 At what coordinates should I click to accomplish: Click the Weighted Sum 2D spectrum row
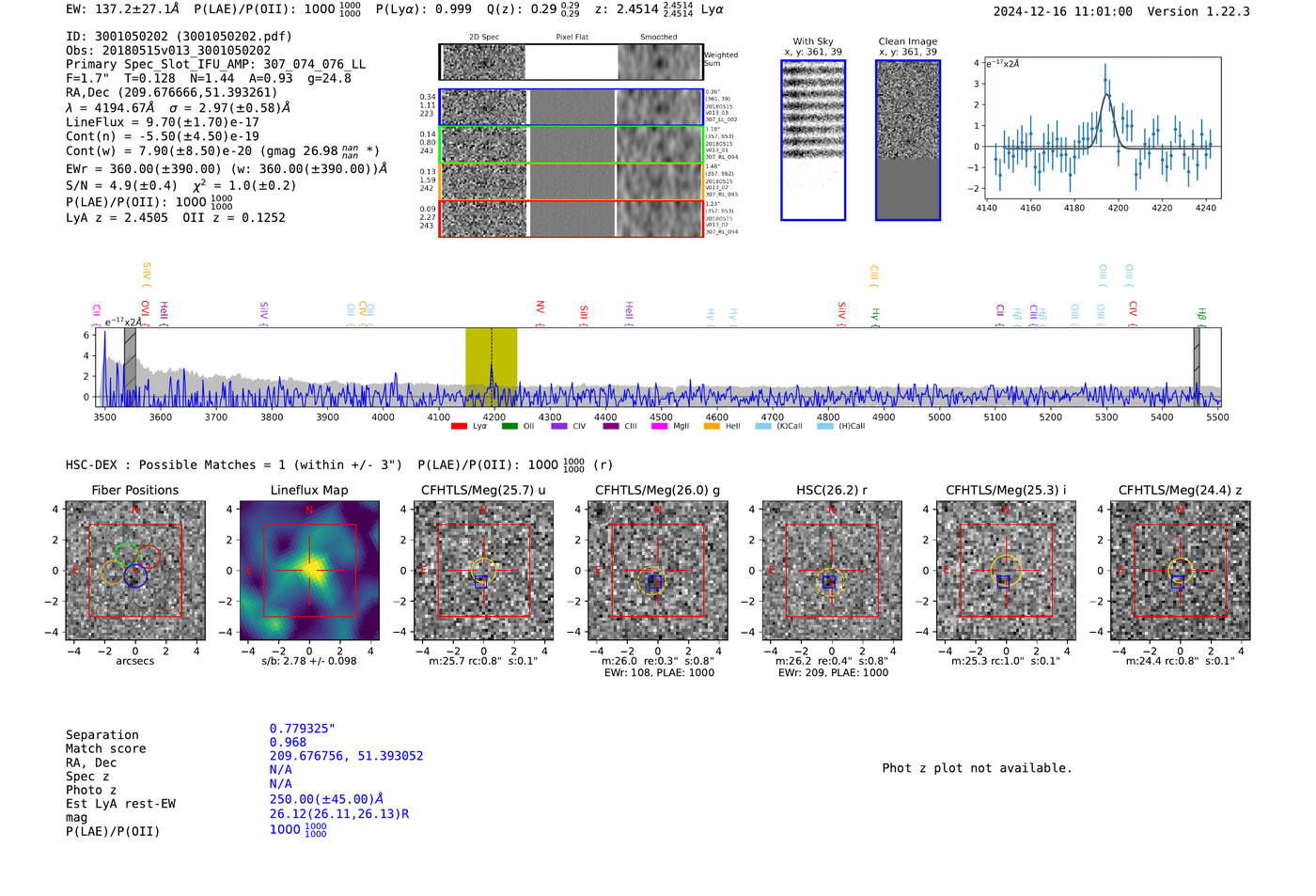tap(572, 62)
